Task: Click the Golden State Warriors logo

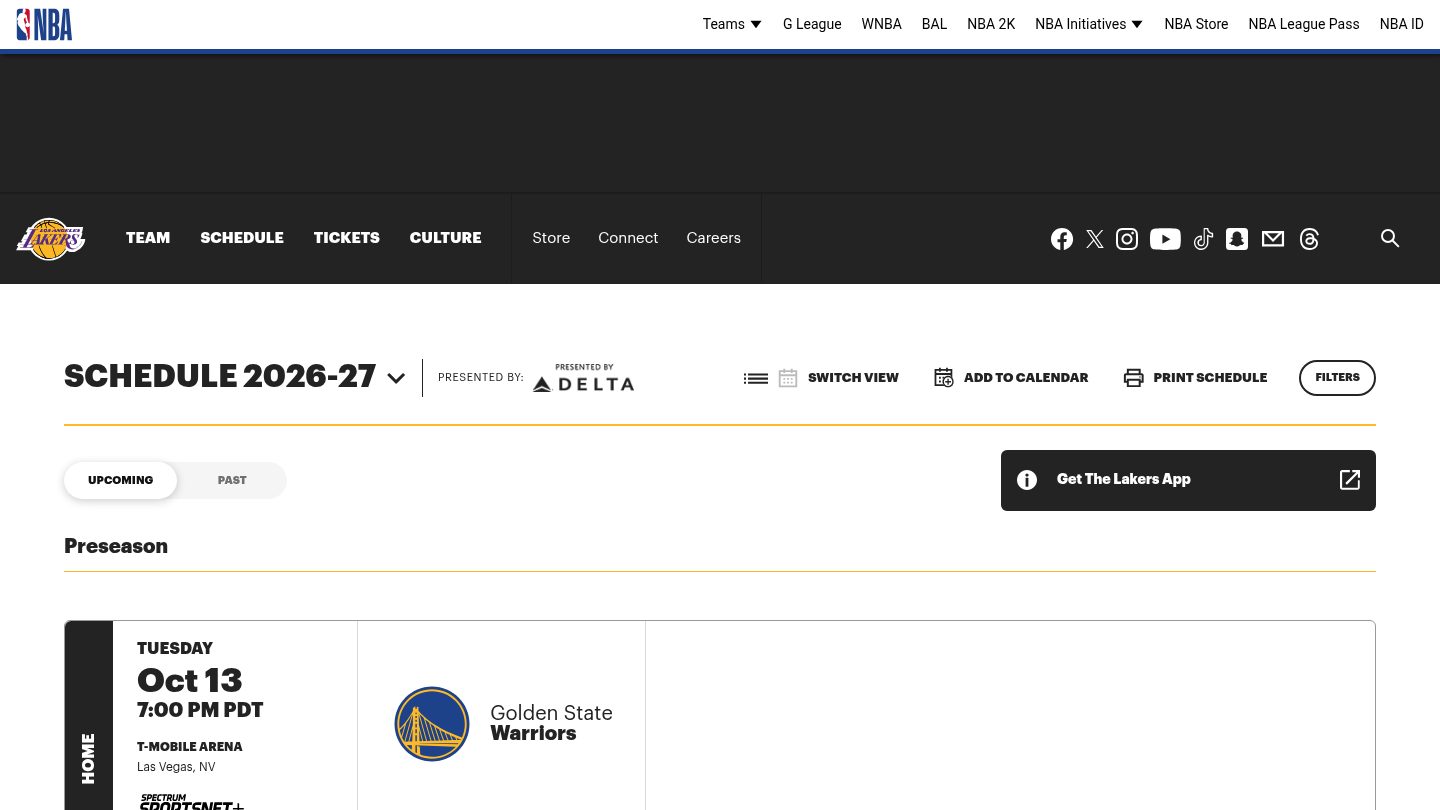Action: [432, 724]
